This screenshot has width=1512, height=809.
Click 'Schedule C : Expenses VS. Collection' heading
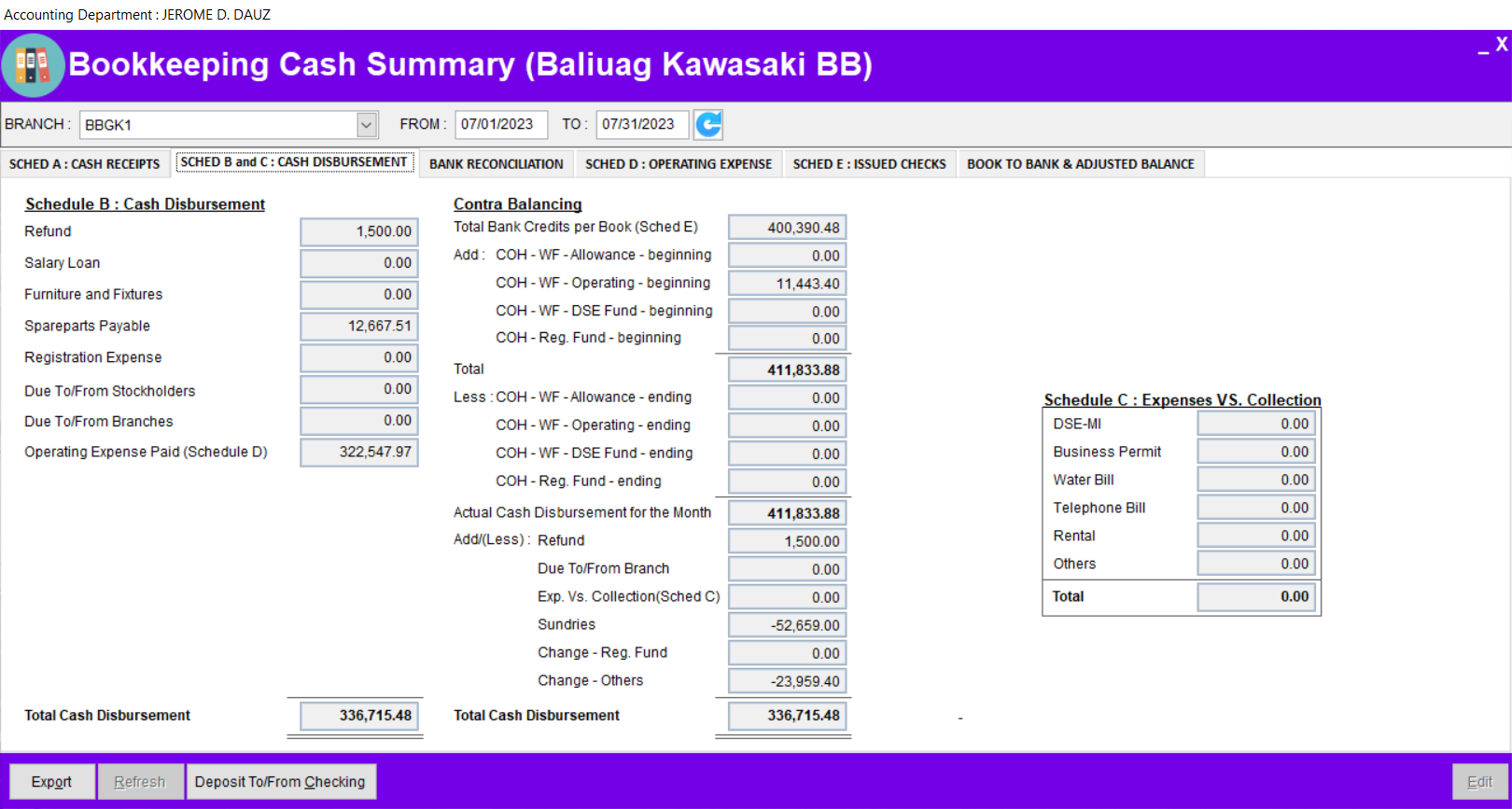point(1183,400)
